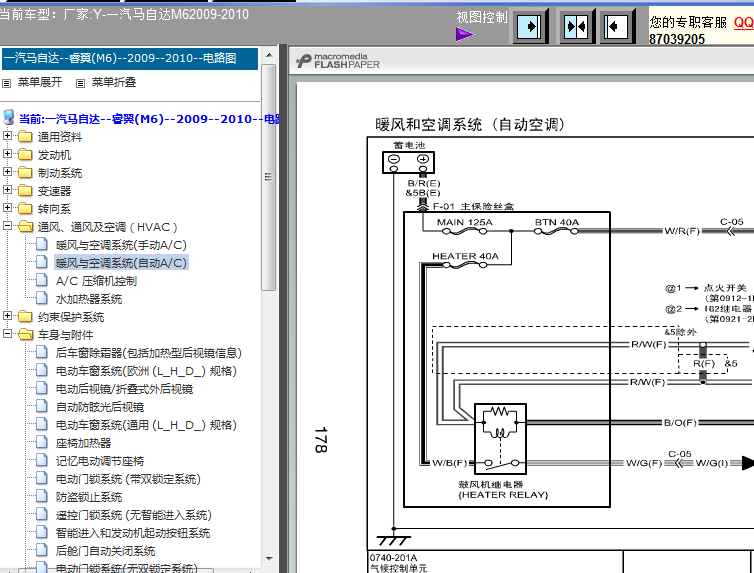Click the 菜单折叠 link
The image size is (754, 573).
pos(114,82)
